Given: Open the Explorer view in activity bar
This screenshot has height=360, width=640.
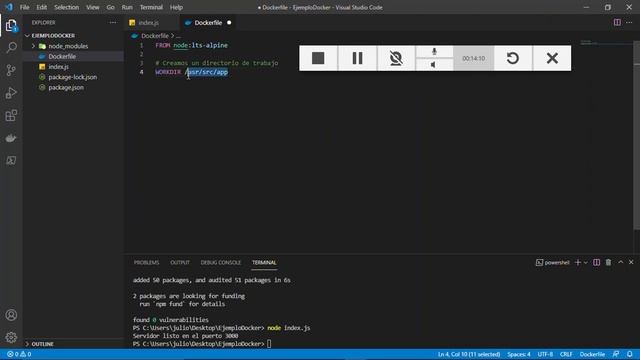Looking at the screenshot, I should click(x=11, y=26).
